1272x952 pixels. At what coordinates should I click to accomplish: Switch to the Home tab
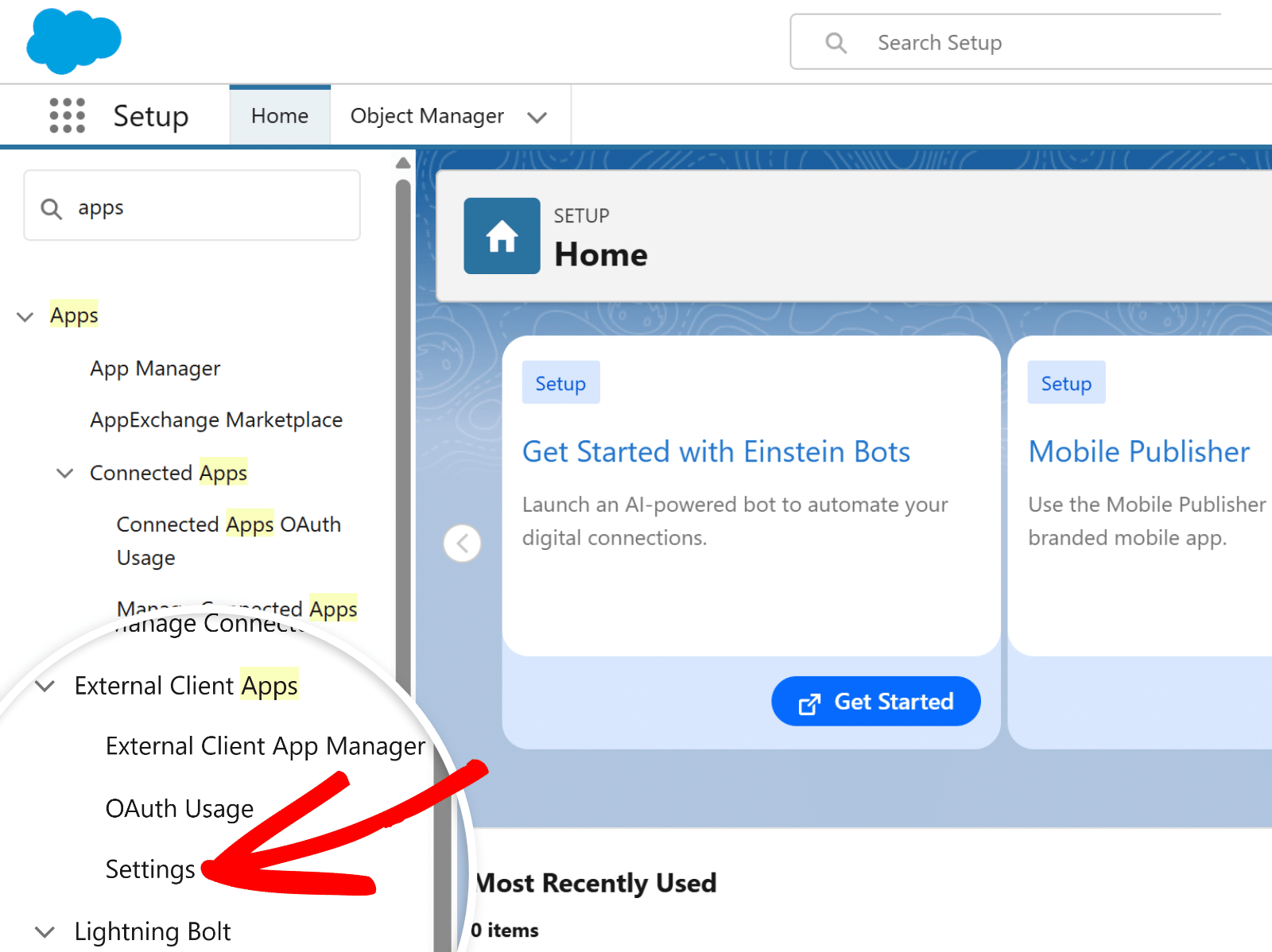tap(280, 116)
